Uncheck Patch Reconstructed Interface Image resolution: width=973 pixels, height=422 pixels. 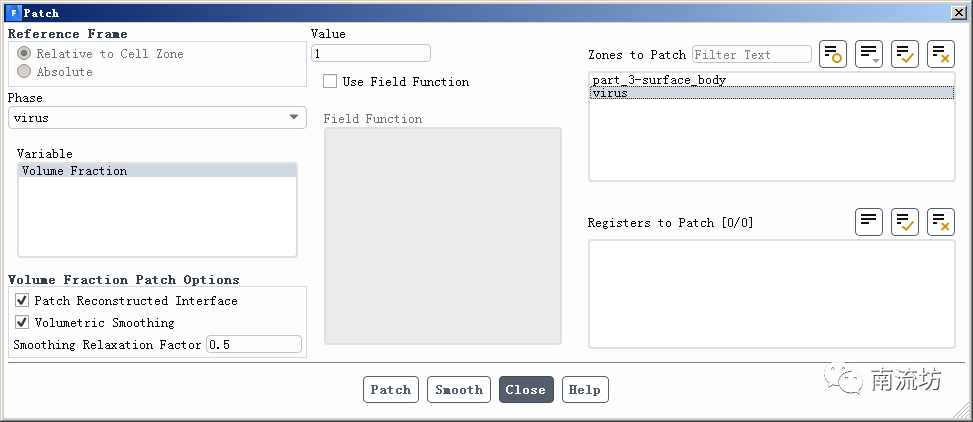click(x=22, y=300)
